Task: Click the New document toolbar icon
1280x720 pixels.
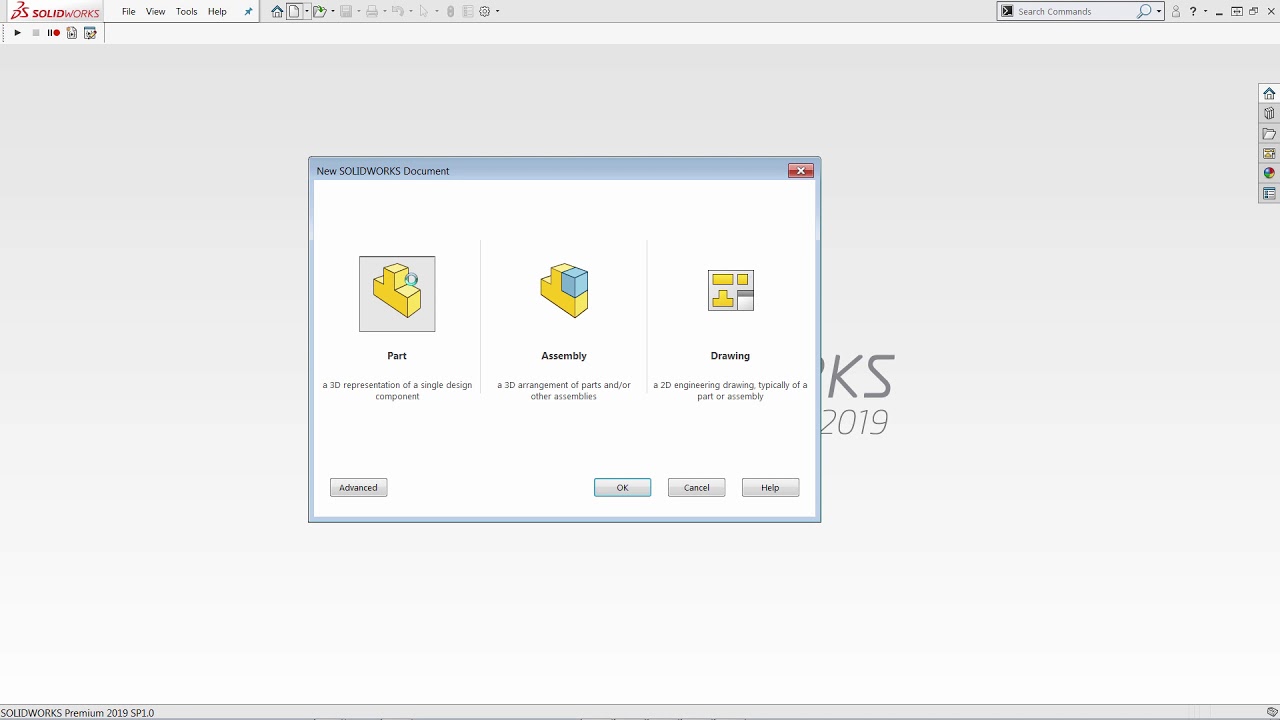Action: click(294, 11)
